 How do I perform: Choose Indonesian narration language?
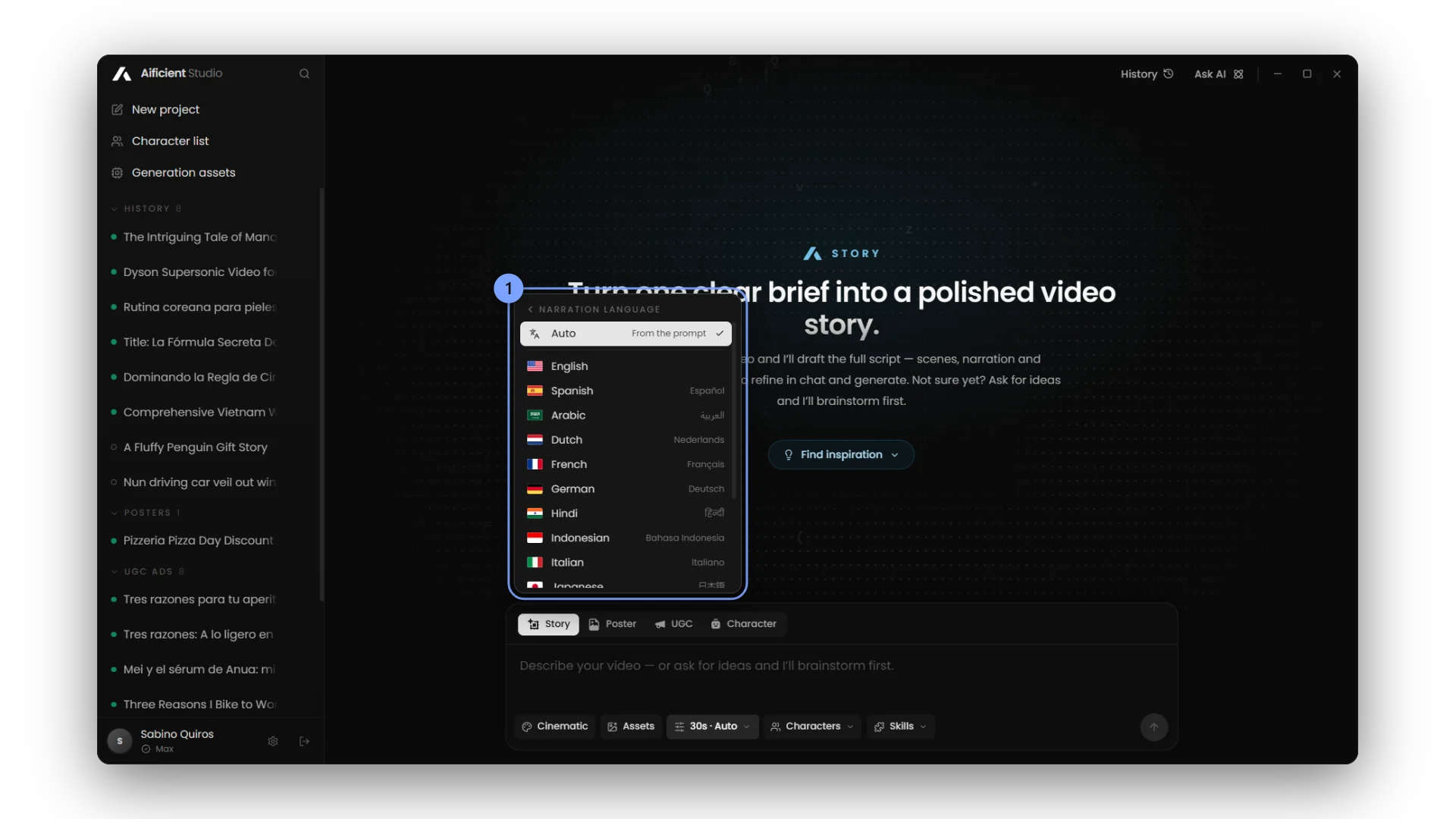point(626,538)
